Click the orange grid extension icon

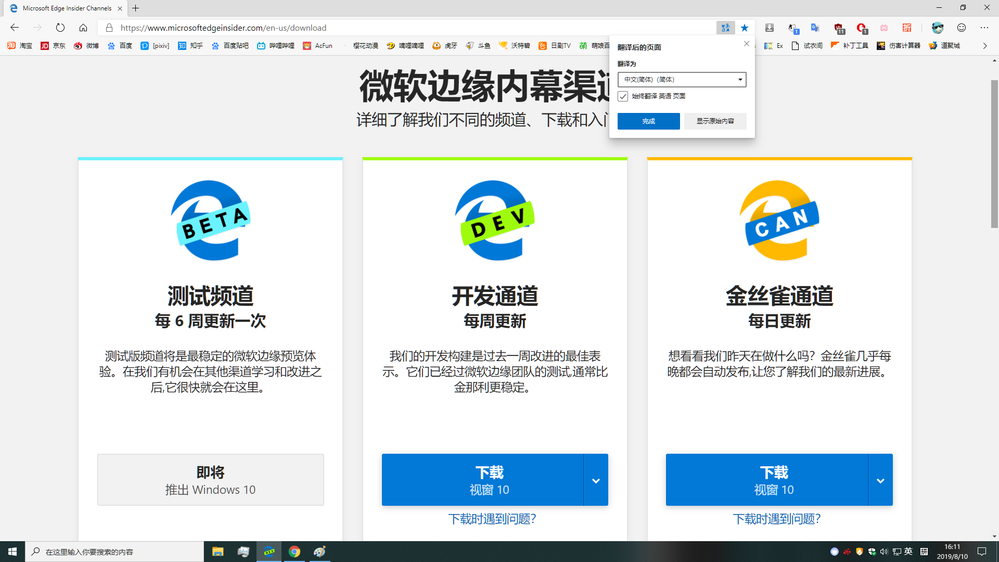pos(907,28)
